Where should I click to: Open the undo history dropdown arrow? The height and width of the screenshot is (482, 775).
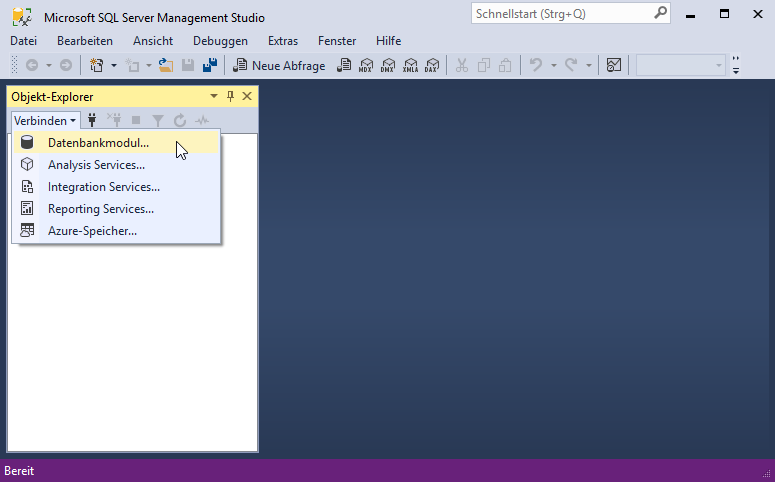pyautogui.click(x=554, y=65)
